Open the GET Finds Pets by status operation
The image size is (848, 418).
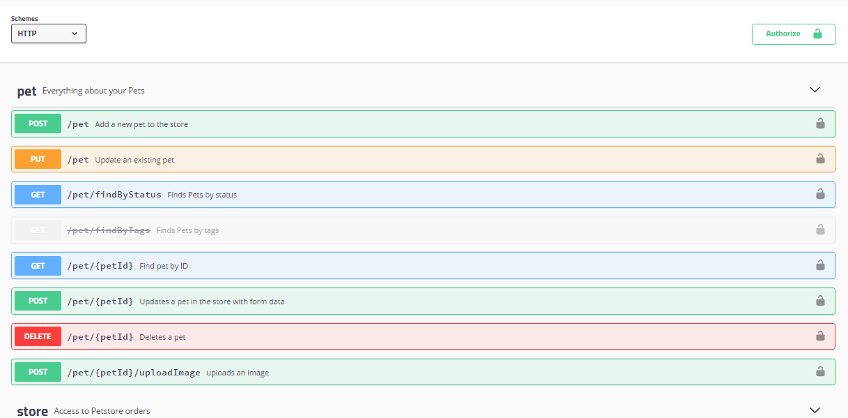click(423, 194)
